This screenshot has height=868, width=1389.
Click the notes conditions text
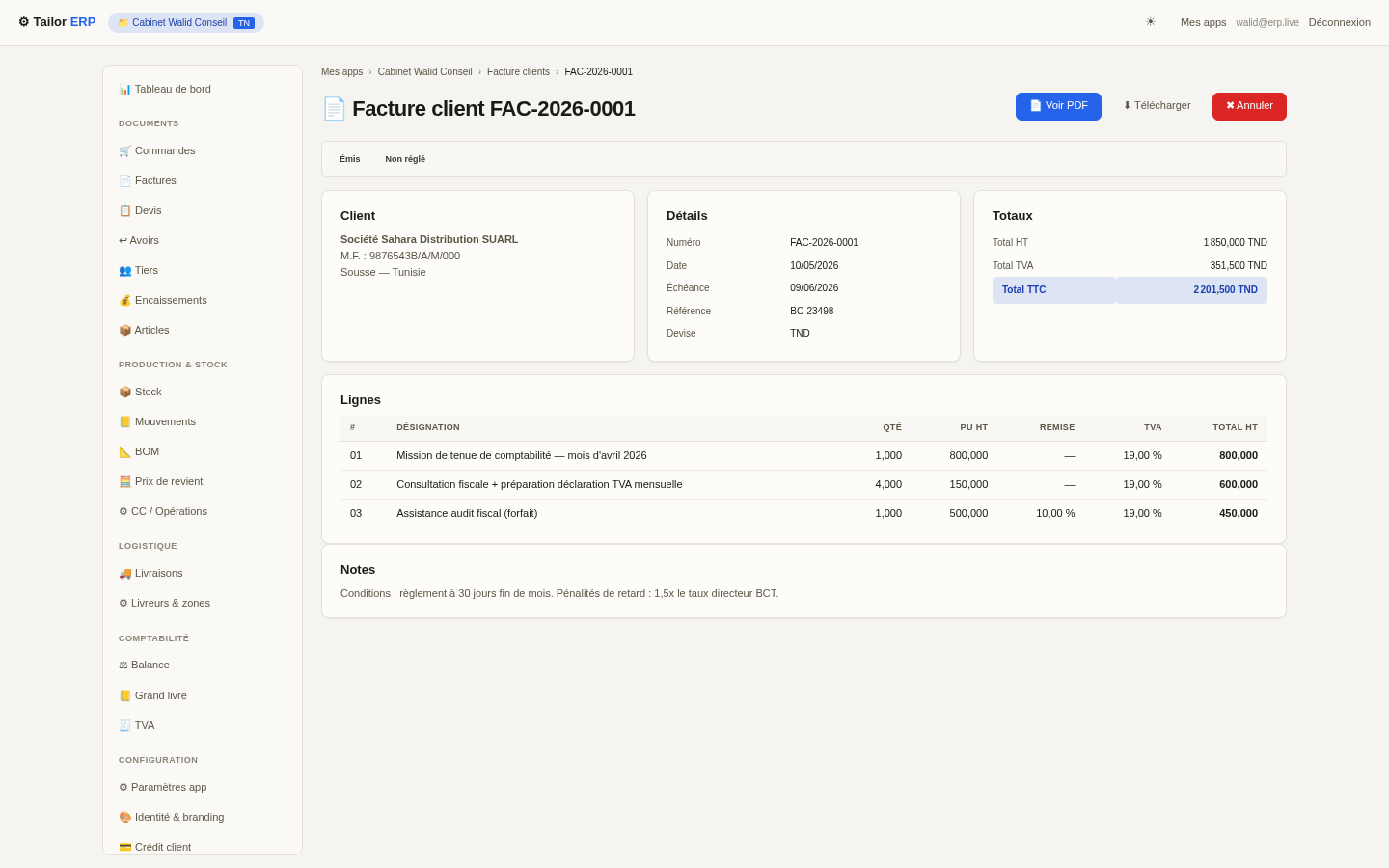click(x=559, y=593)
